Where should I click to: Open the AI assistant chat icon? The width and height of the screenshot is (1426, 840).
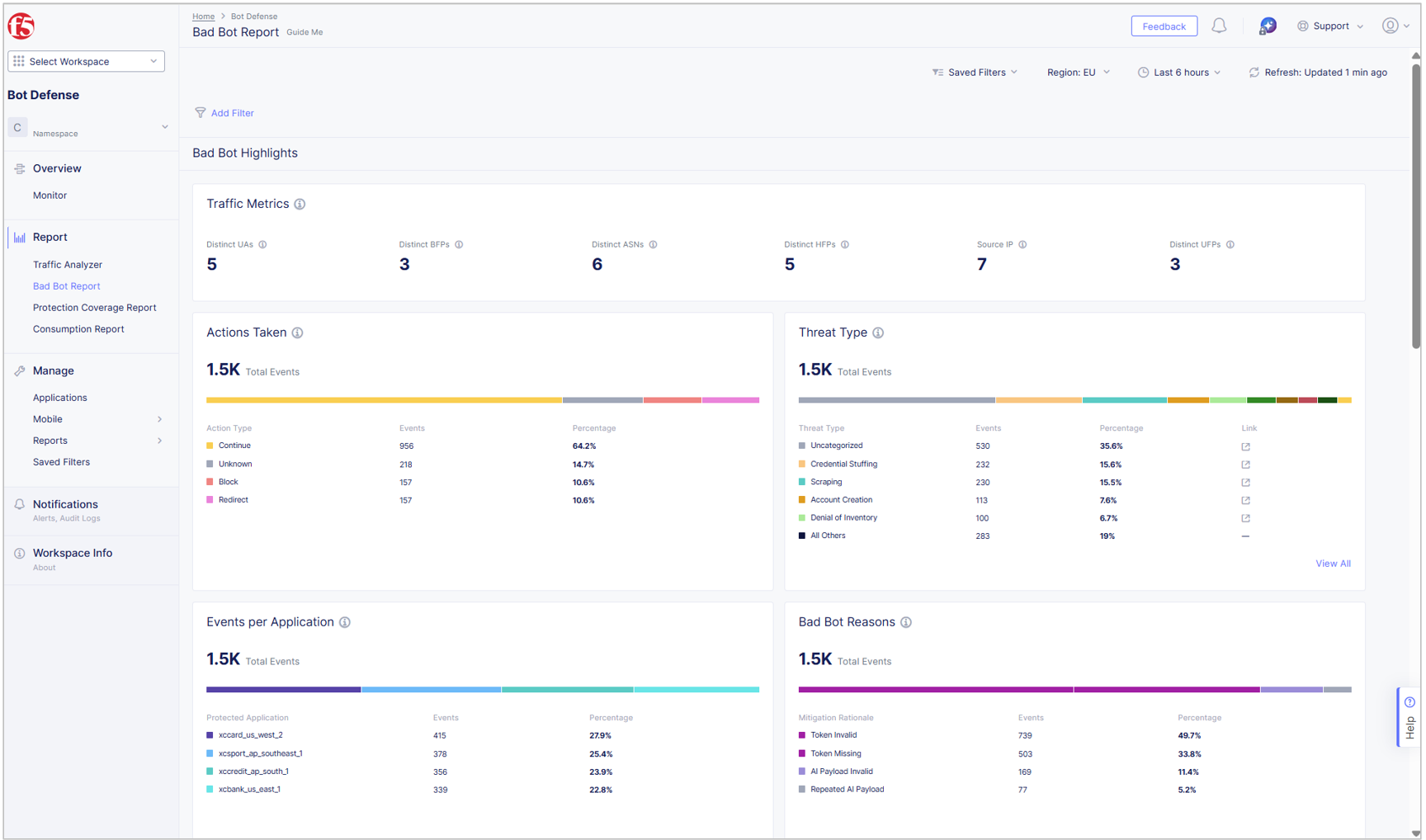(1267, 26)
